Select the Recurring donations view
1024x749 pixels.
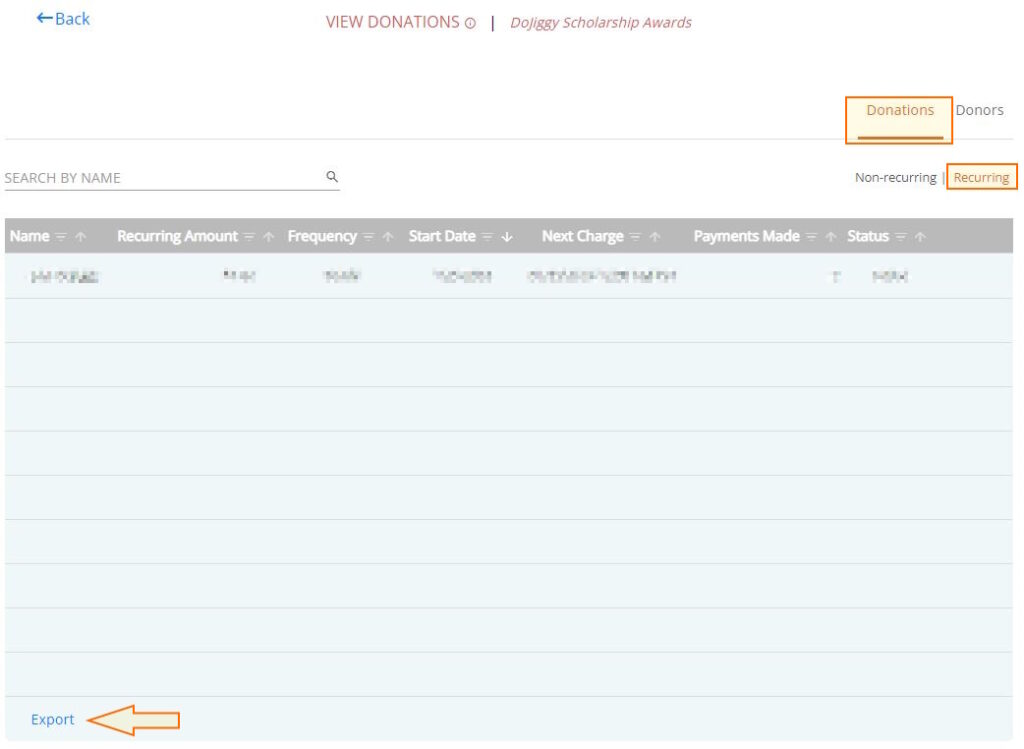pyautogui.click(x=981, y=176)
